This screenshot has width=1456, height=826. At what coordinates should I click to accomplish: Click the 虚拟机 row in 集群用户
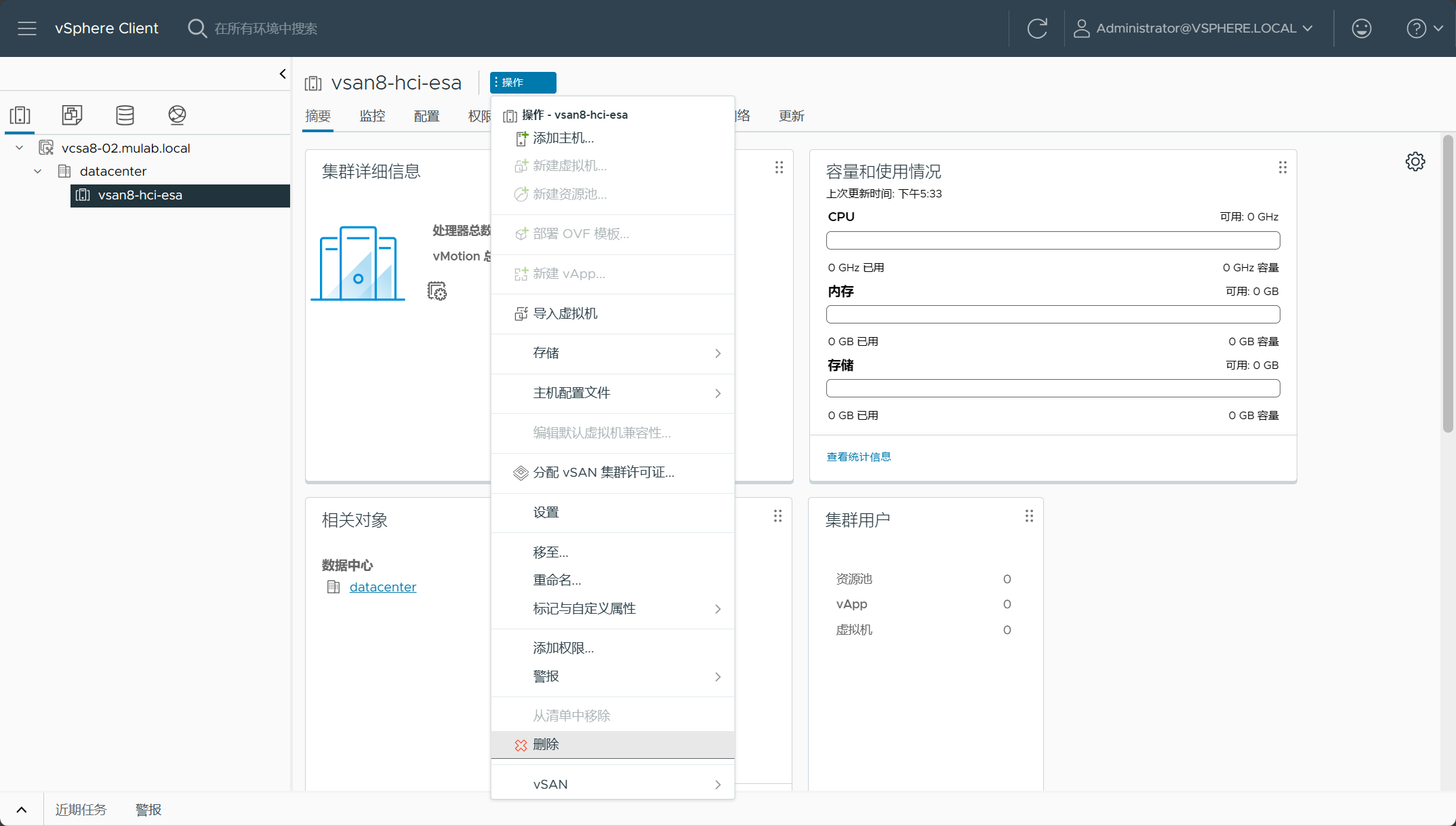coord(923,630)
